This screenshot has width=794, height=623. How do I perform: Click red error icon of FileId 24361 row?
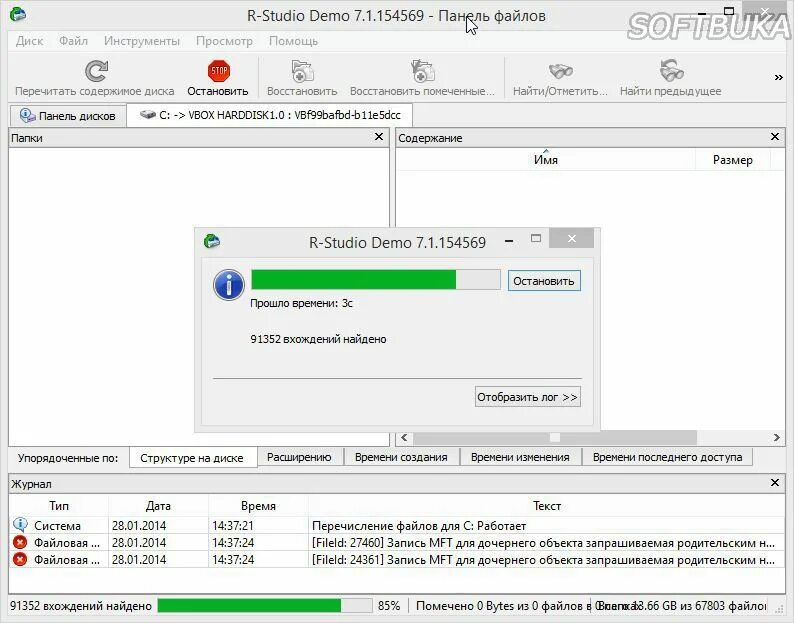click(x=20, y=560)
